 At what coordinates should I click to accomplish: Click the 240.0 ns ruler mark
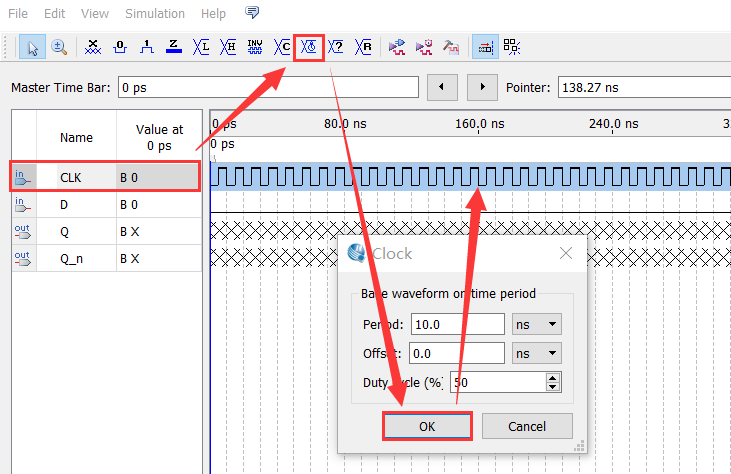click(613, 124)
